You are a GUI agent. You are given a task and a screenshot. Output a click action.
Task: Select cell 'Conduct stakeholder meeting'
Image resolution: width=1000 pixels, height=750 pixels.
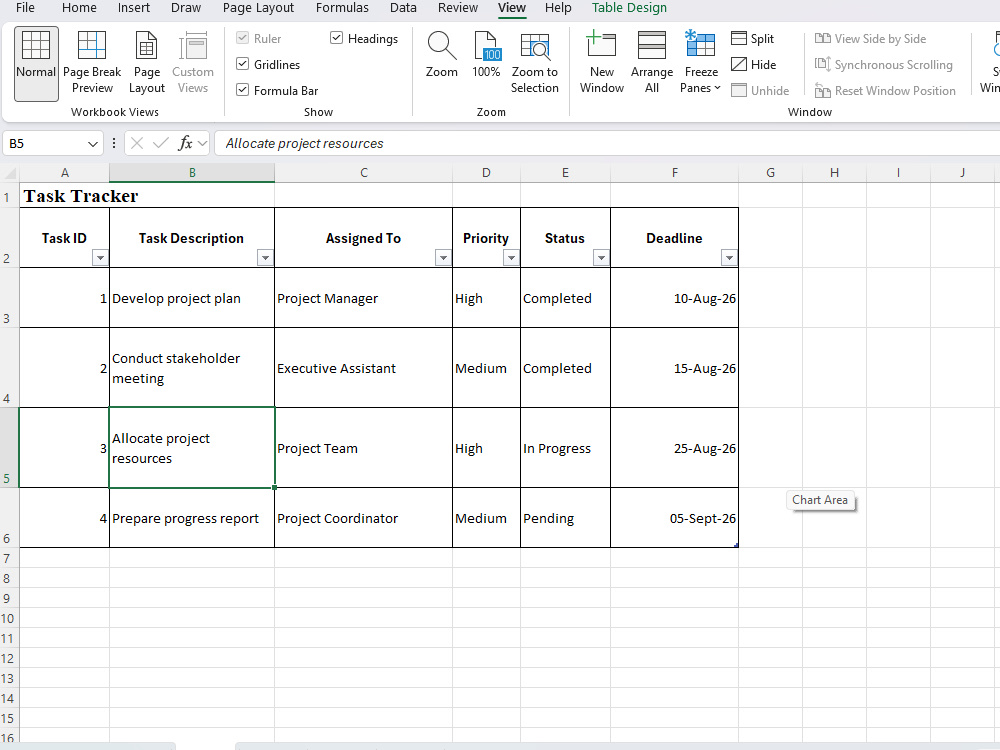pyautogui.click(x=192, y=368)
